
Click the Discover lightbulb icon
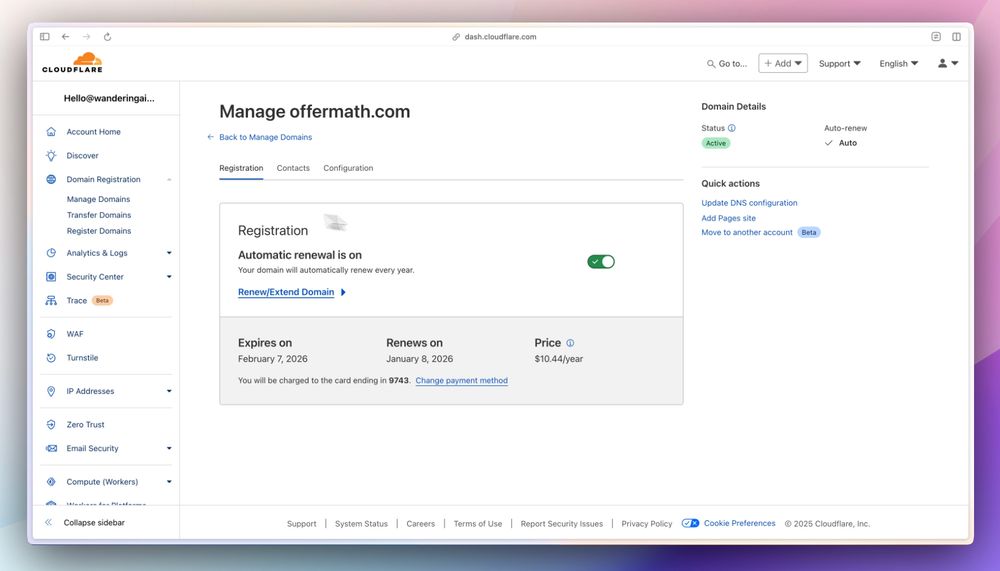tap(51, 156)
